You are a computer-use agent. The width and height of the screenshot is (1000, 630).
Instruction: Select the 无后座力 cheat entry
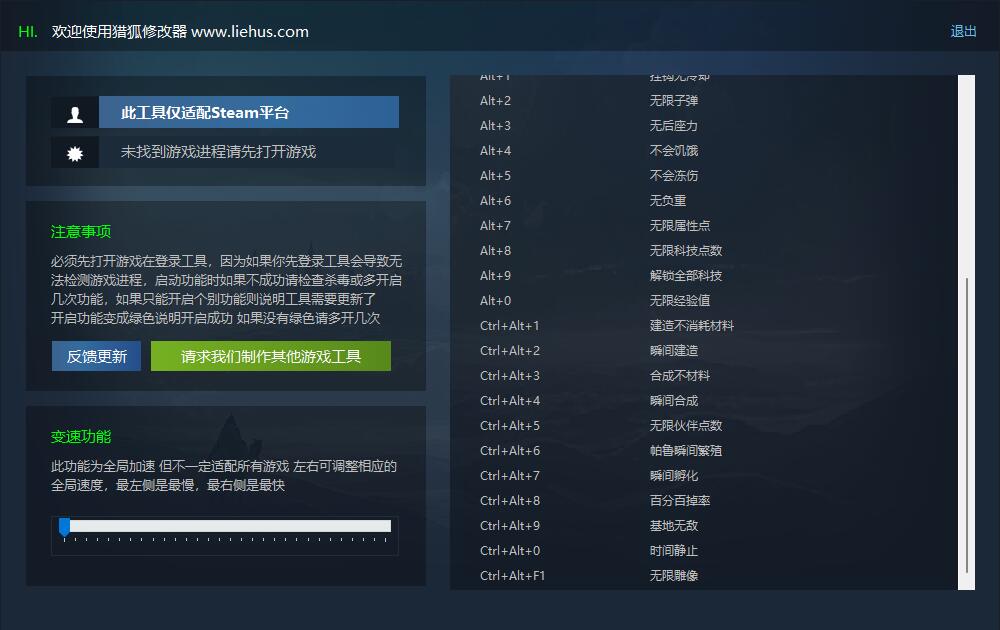pyautogui.click(x=673, y=126)
